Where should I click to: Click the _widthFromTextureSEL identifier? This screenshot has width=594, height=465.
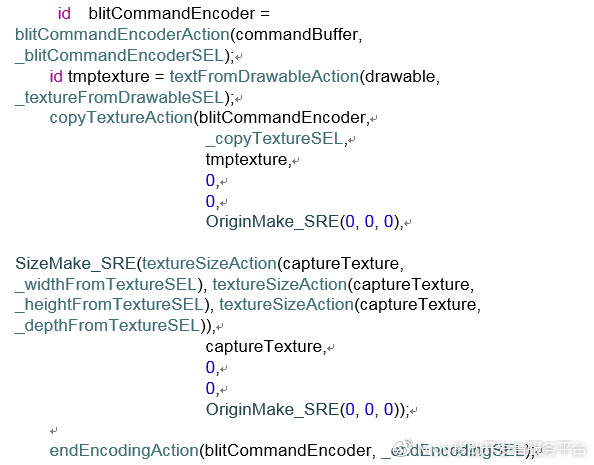pyautogui.click(x=106, y=285)
